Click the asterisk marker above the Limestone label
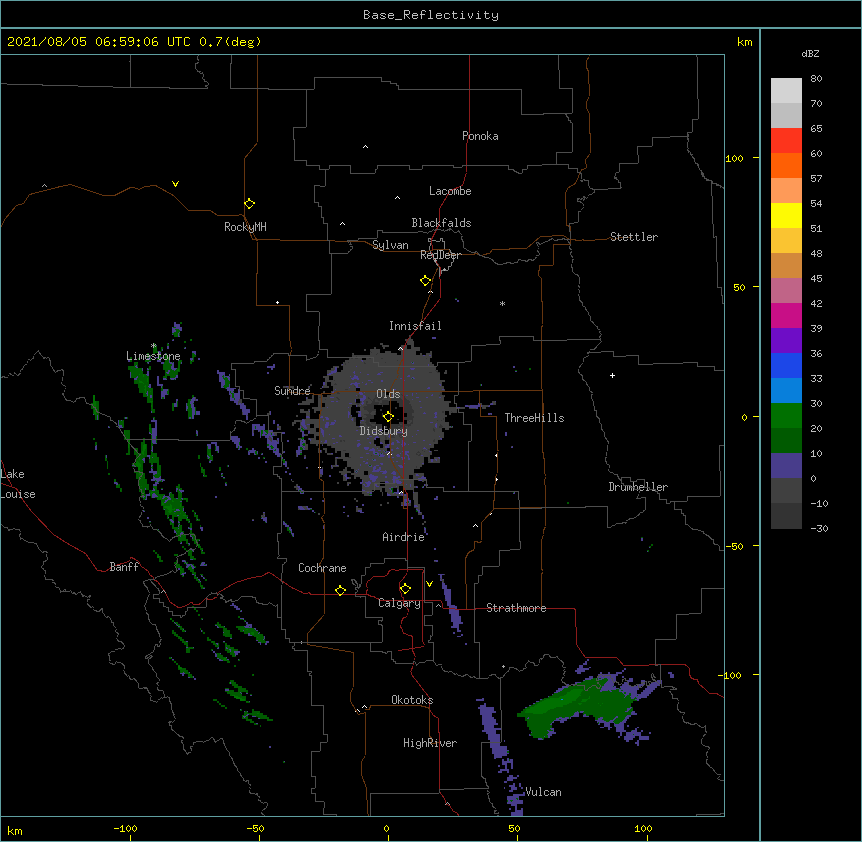This screenshot has width=862, height=842. [x=154, y=346]
